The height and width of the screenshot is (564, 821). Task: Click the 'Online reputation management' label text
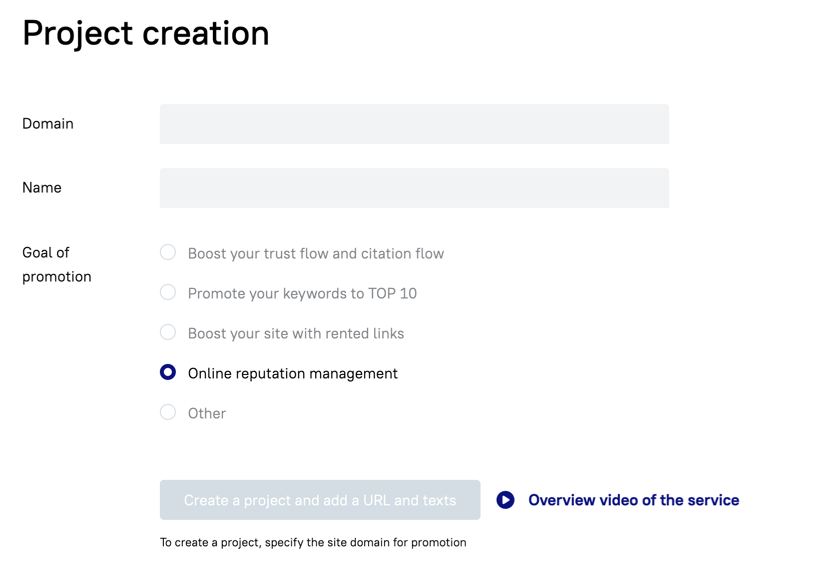click(x=293, y=373)
